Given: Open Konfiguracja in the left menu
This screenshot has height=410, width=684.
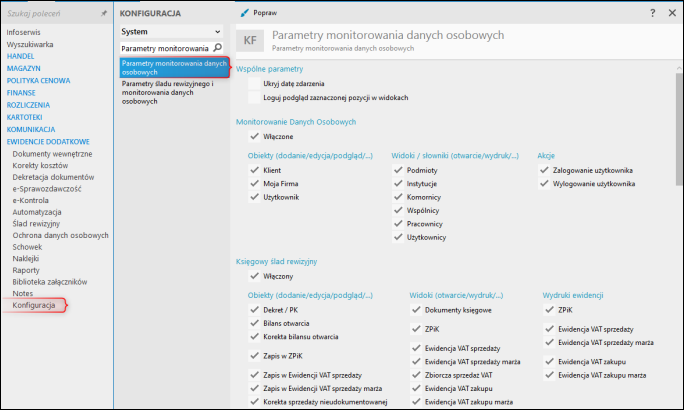Looking at the screenshot, I should pos(34,305).
